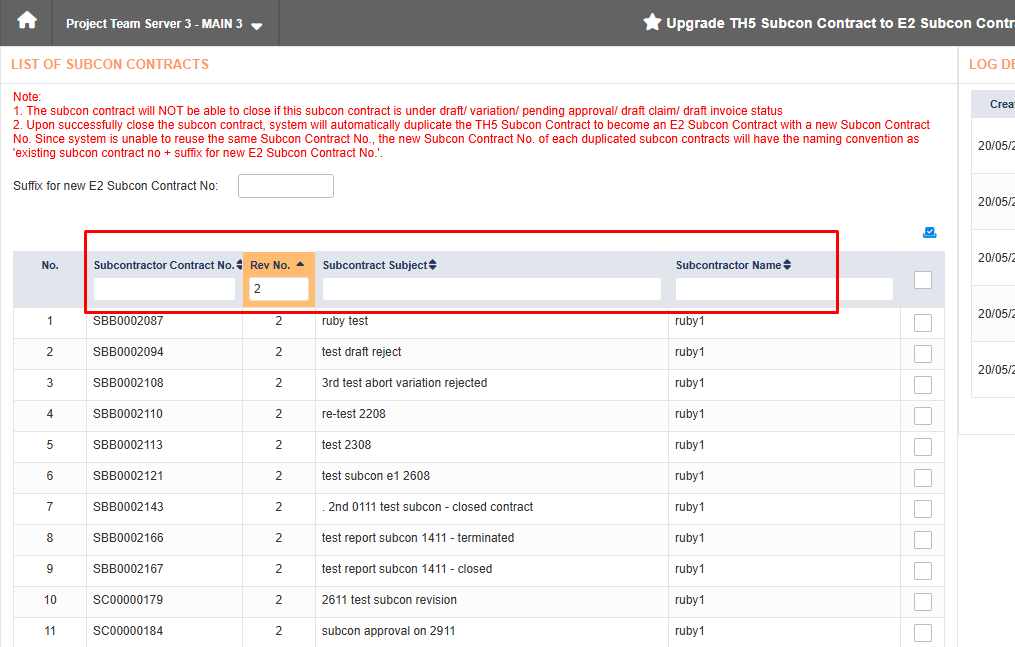The width and height of the screenshot is (1015, 647).
Task: Click contract number SBB0002087
Action: 128,321
